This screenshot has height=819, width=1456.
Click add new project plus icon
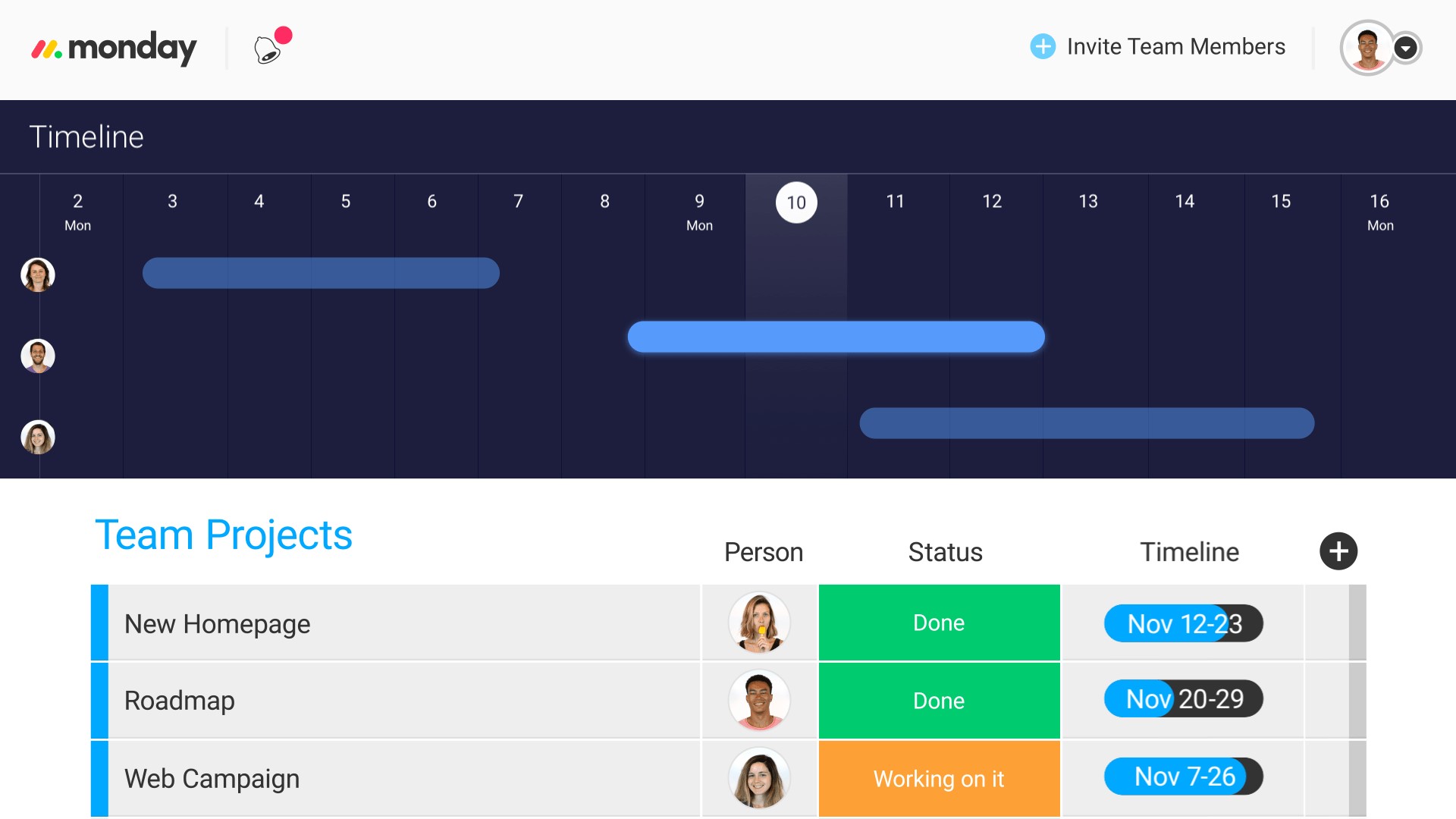click(x=1339, y=550)
